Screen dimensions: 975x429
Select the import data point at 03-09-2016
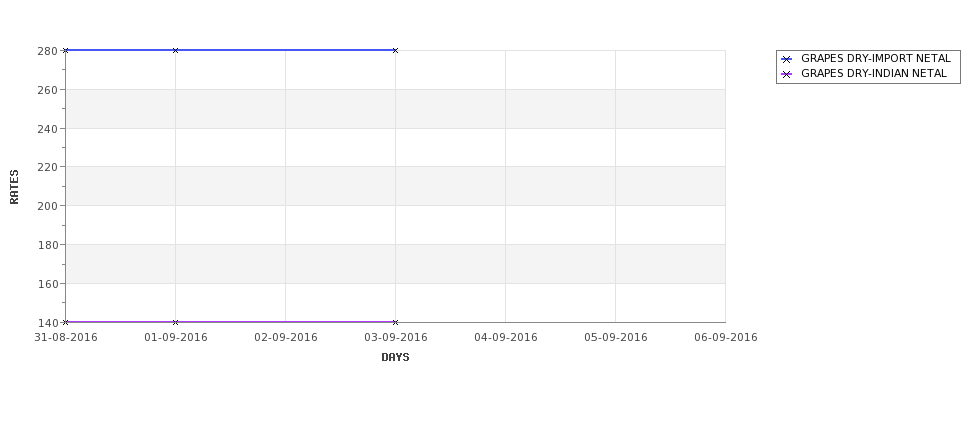coord(395,50)
